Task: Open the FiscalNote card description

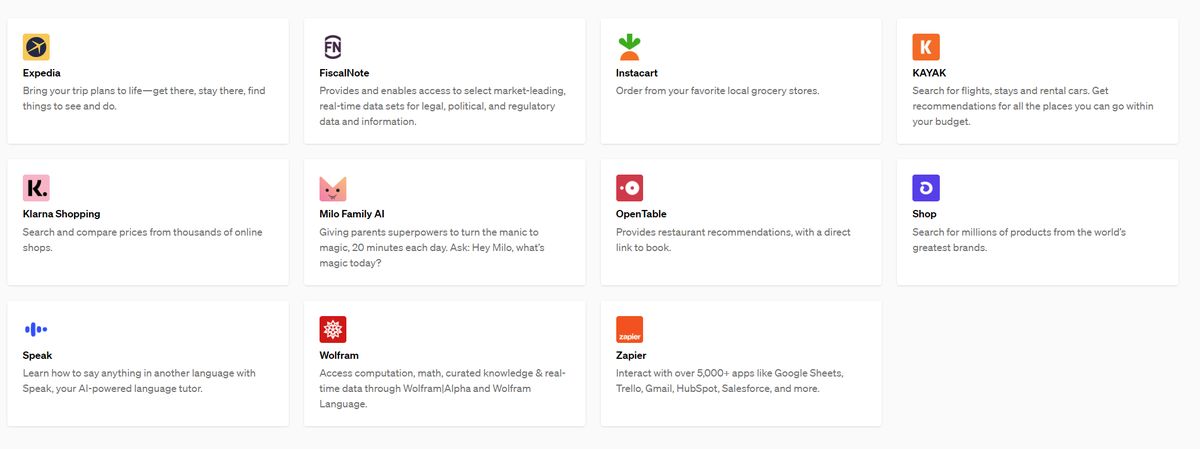Action: click(443, 106)
